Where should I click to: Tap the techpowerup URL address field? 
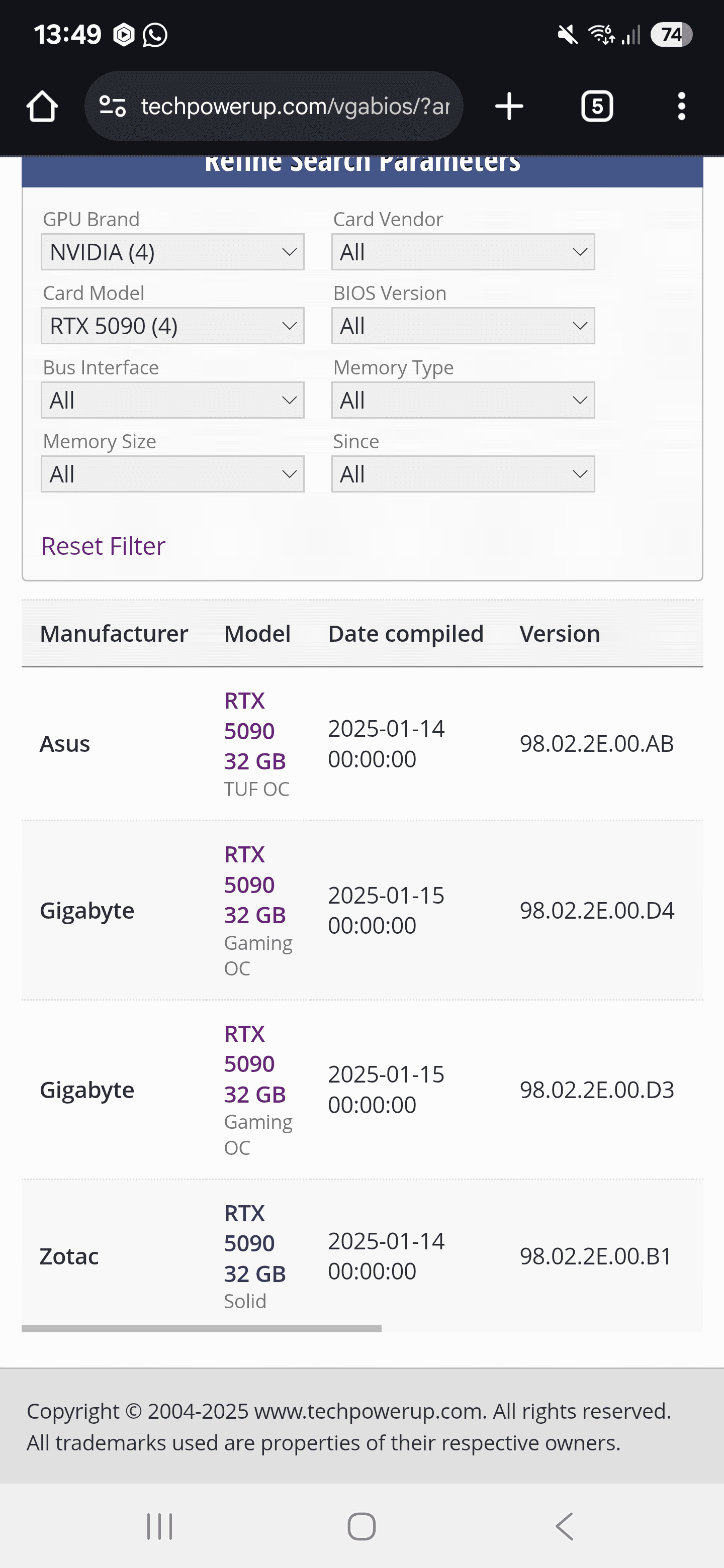295,107
